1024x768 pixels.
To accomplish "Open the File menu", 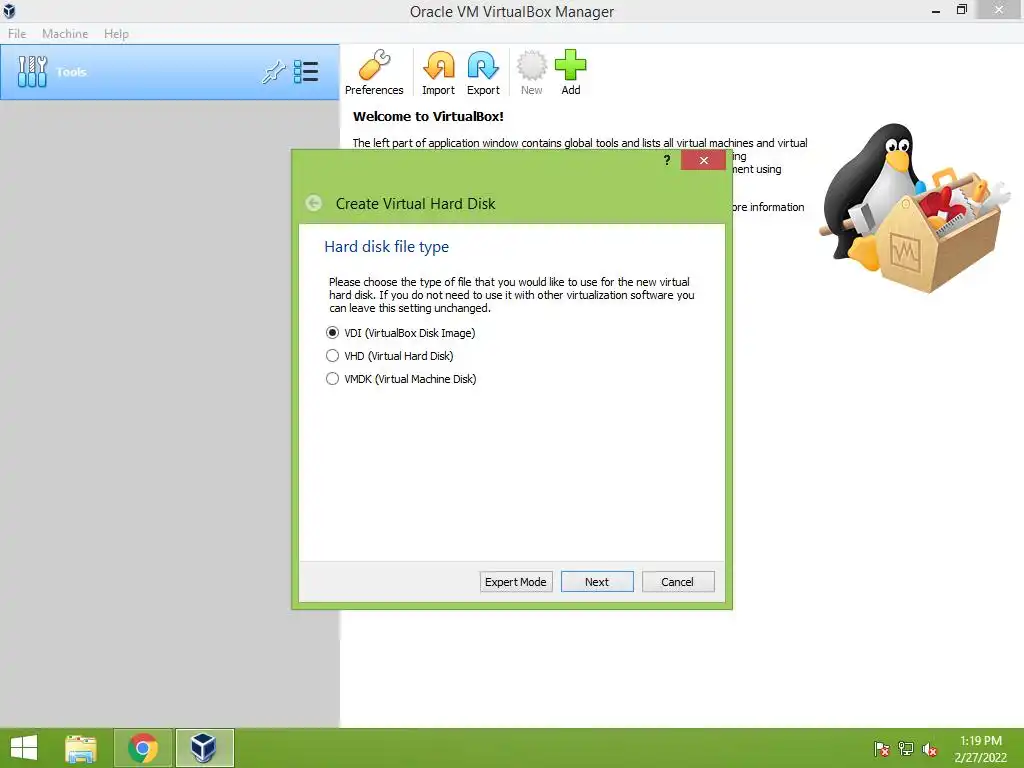I will point(17,33).
